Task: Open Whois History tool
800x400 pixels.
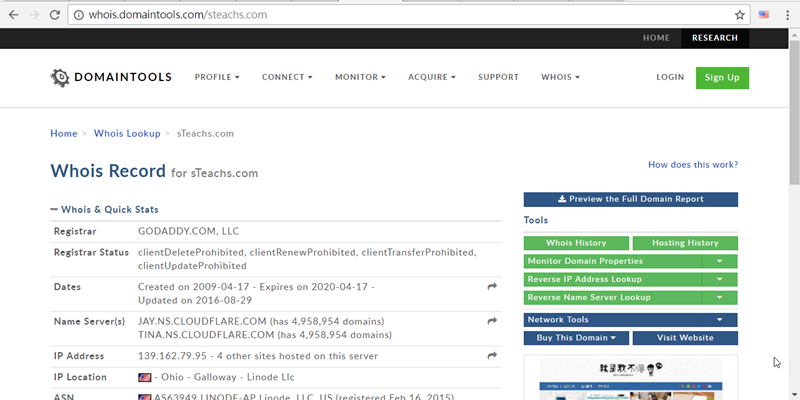Action: pos(576,243)
